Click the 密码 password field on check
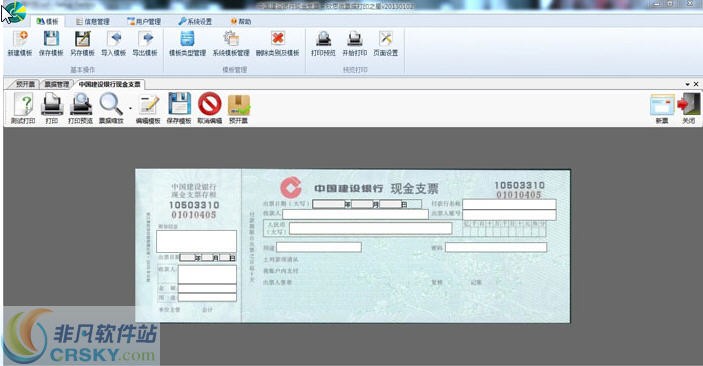 496,247
